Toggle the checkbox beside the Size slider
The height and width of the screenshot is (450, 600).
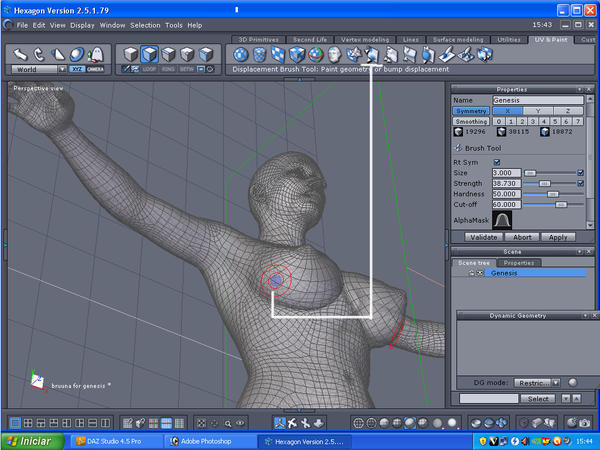click(x=581, y=172)
